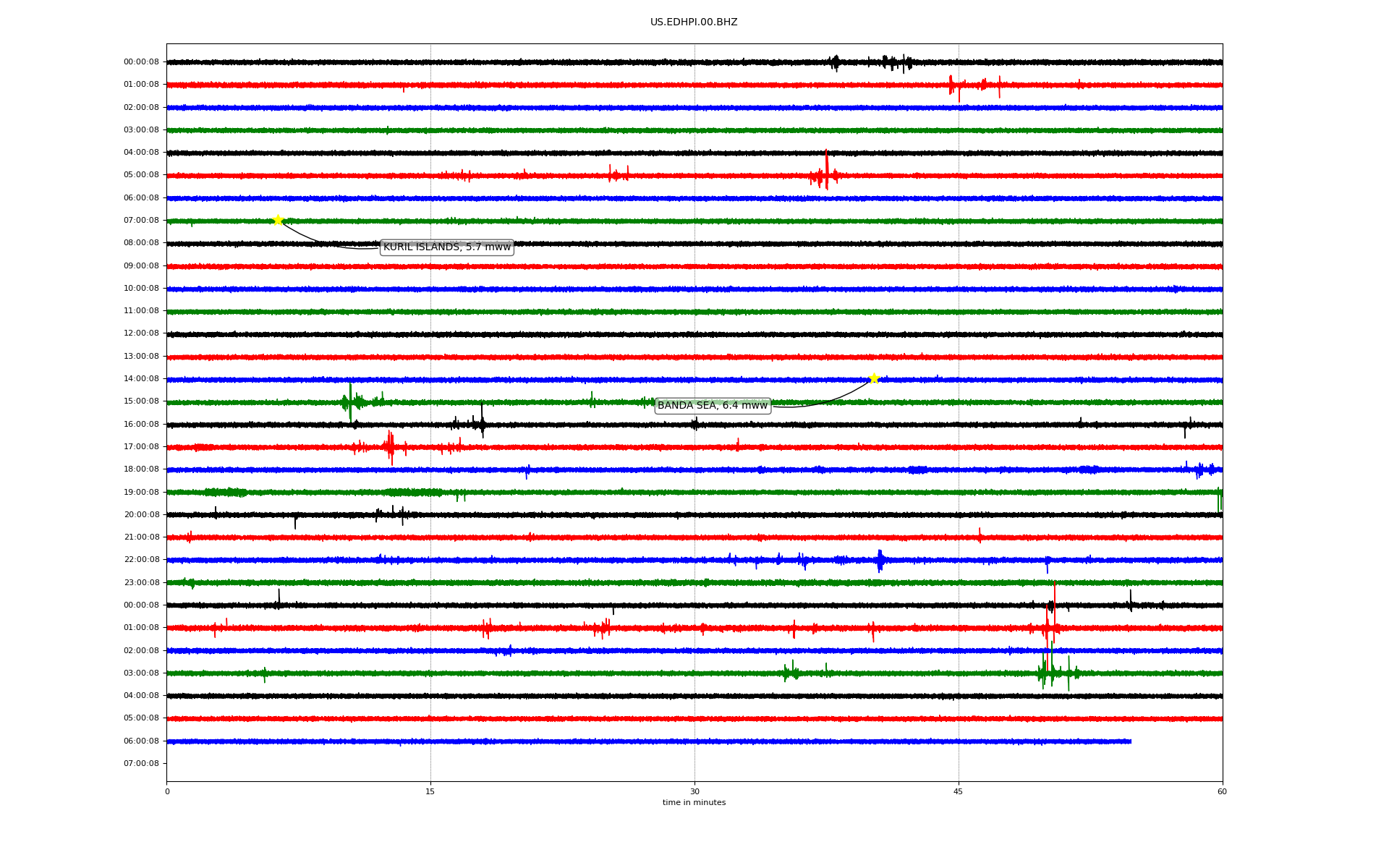Click the 23:00:08 time label
This screenshot has width=1389, height=868.
[141, 583]
